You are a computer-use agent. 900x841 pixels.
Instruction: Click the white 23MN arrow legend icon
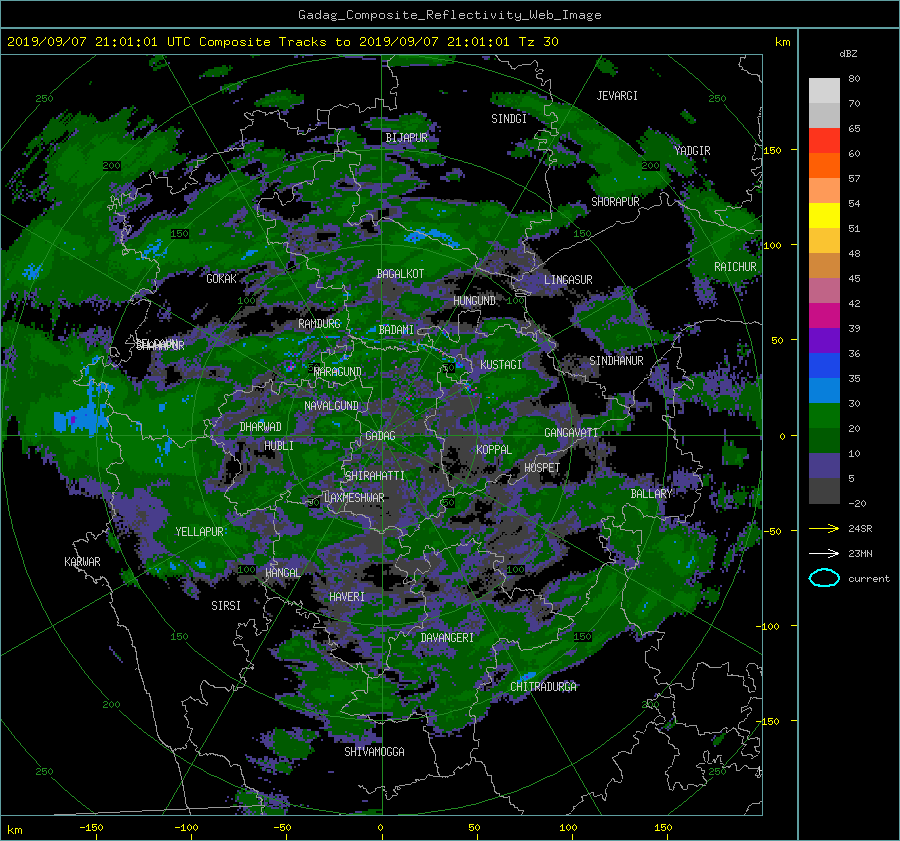[x=824, y=553]
